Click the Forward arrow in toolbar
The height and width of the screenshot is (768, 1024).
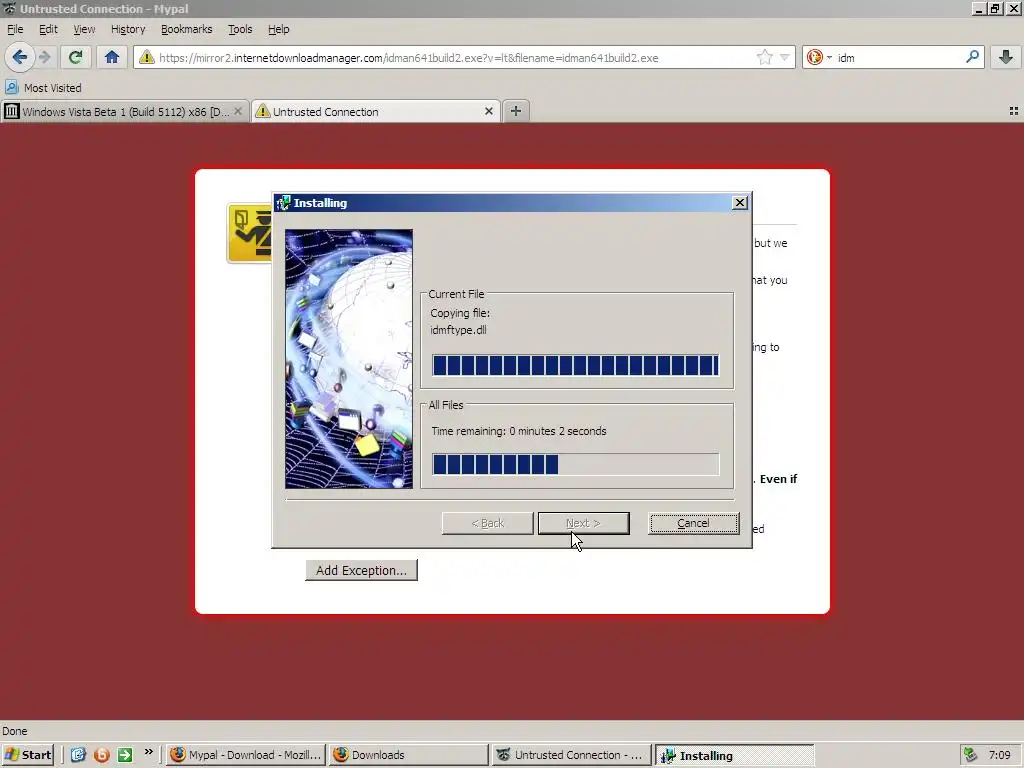[x=44, y=57]
